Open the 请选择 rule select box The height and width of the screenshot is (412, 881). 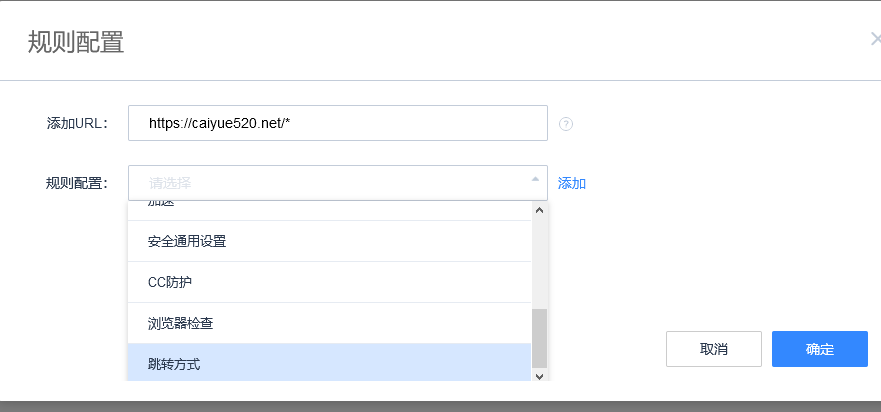[x=330, y=183]
